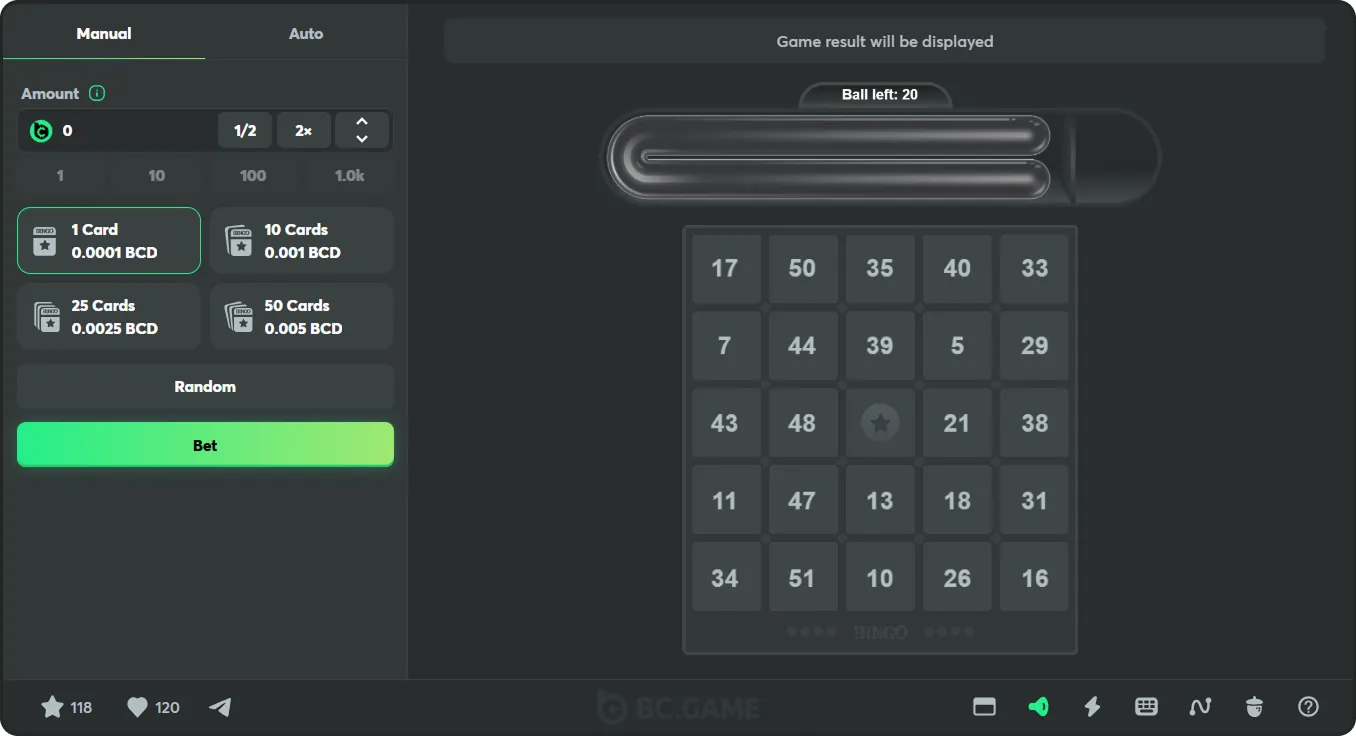Set the amount preset to 1.0k

click(350, 175)
